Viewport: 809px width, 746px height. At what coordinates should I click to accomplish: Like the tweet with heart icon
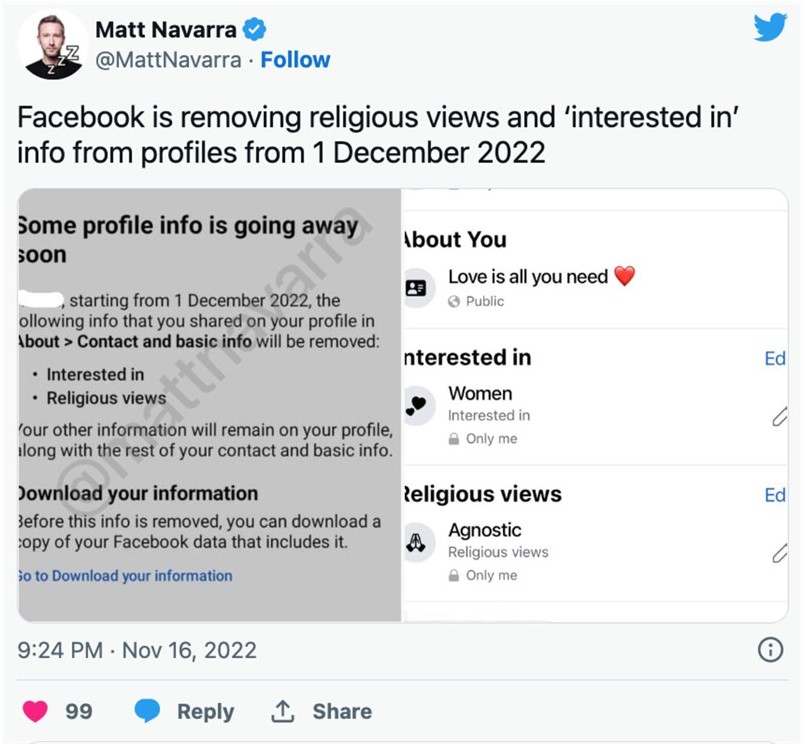click(36, 711)
